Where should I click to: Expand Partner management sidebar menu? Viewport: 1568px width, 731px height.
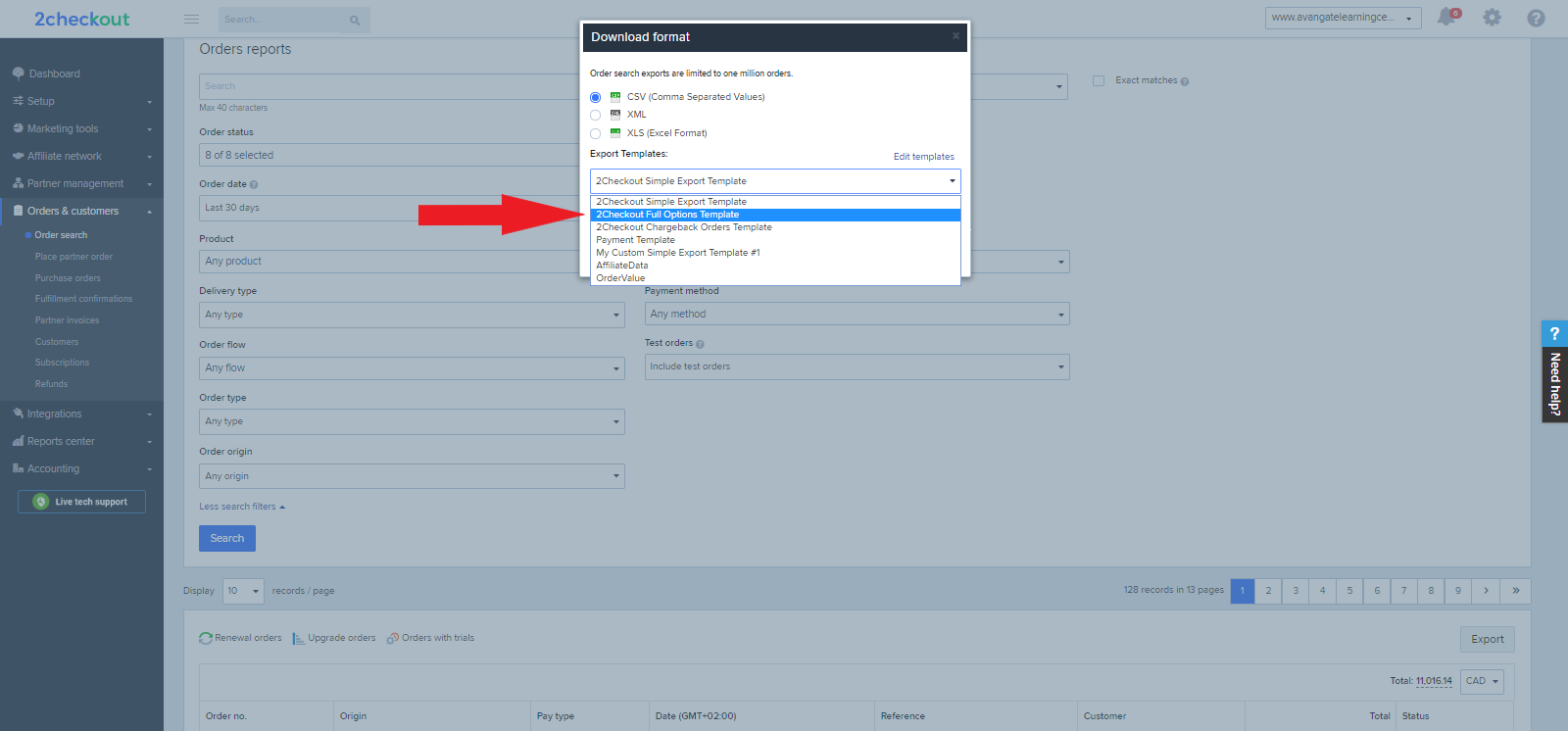click(x=81, y=183)
